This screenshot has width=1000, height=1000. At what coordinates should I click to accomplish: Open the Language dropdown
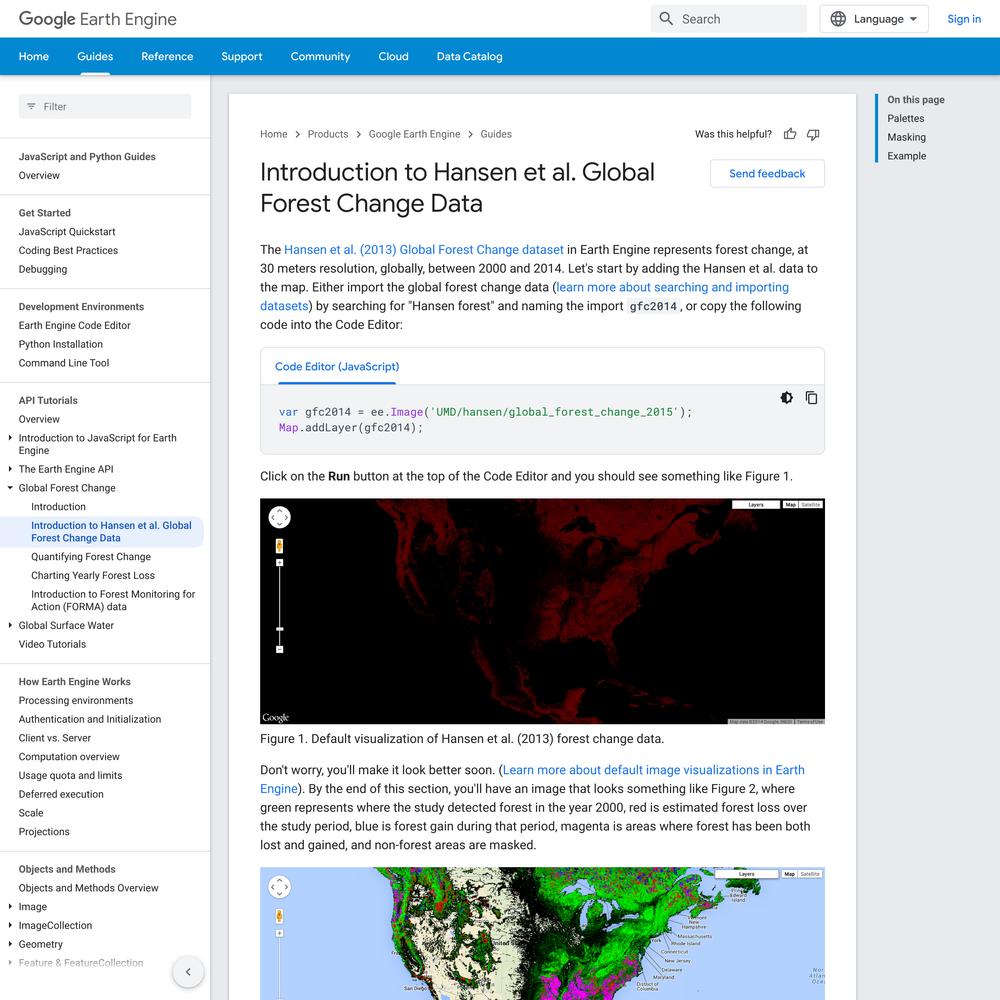[874, 19]
